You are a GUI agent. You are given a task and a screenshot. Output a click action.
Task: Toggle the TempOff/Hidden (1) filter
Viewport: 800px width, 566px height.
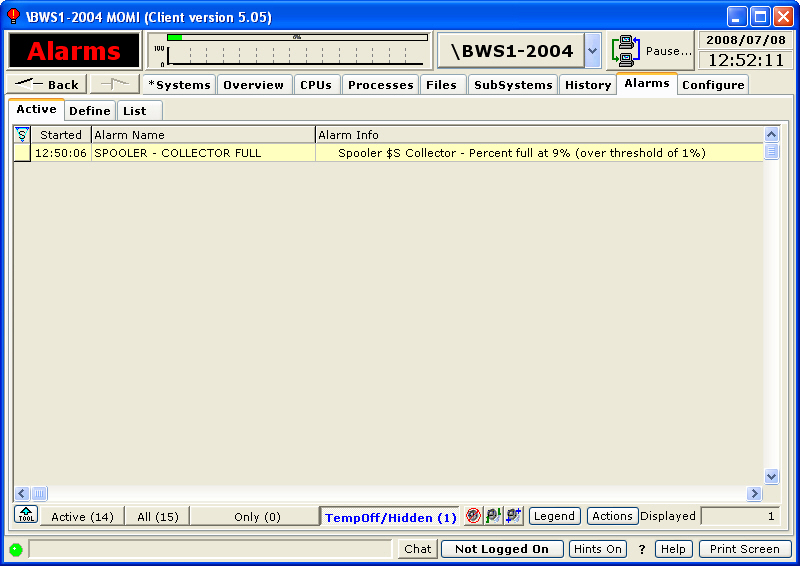(390, 517)
